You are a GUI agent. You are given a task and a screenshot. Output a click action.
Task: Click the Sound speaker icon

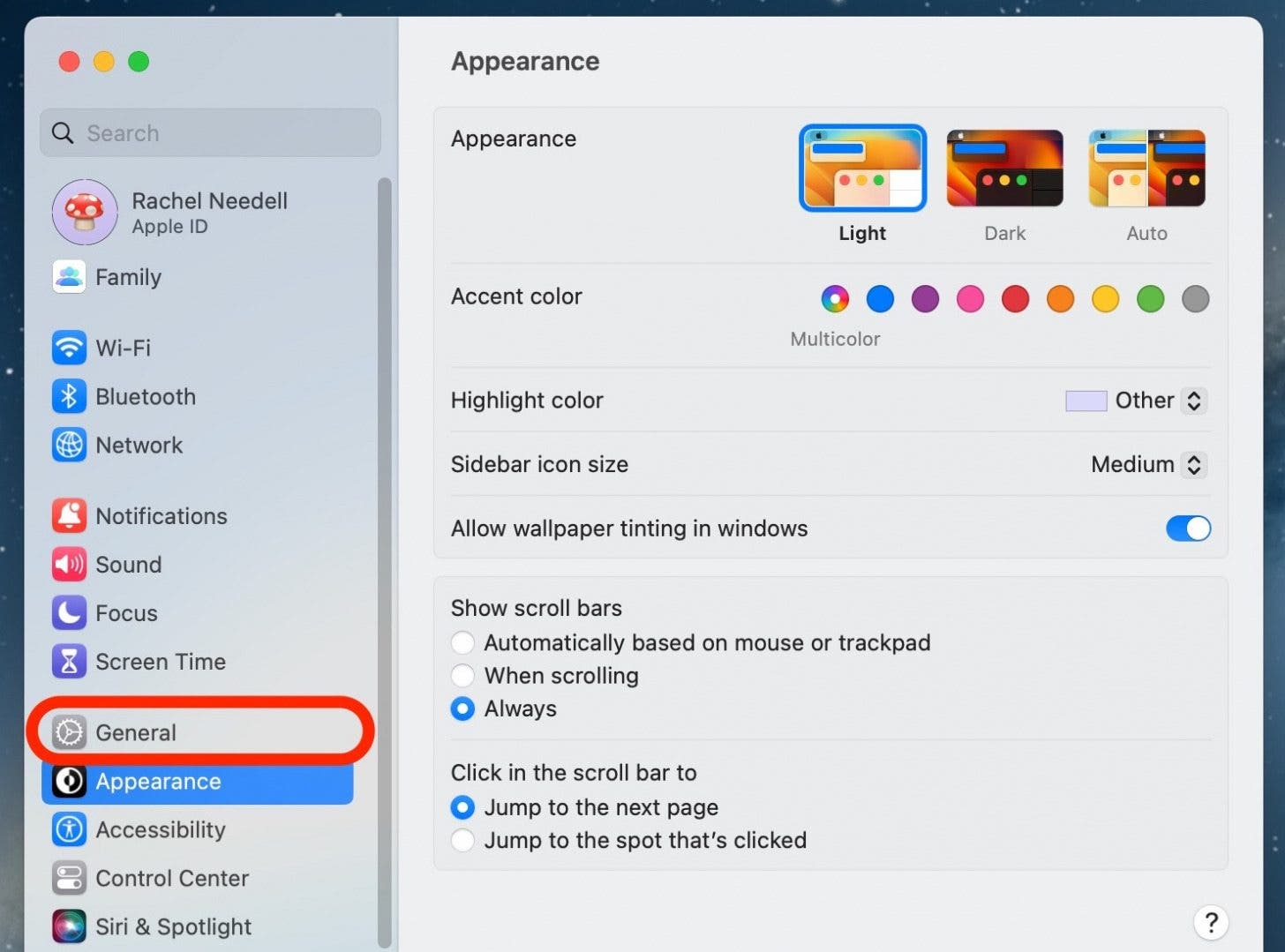pos(69,564)
